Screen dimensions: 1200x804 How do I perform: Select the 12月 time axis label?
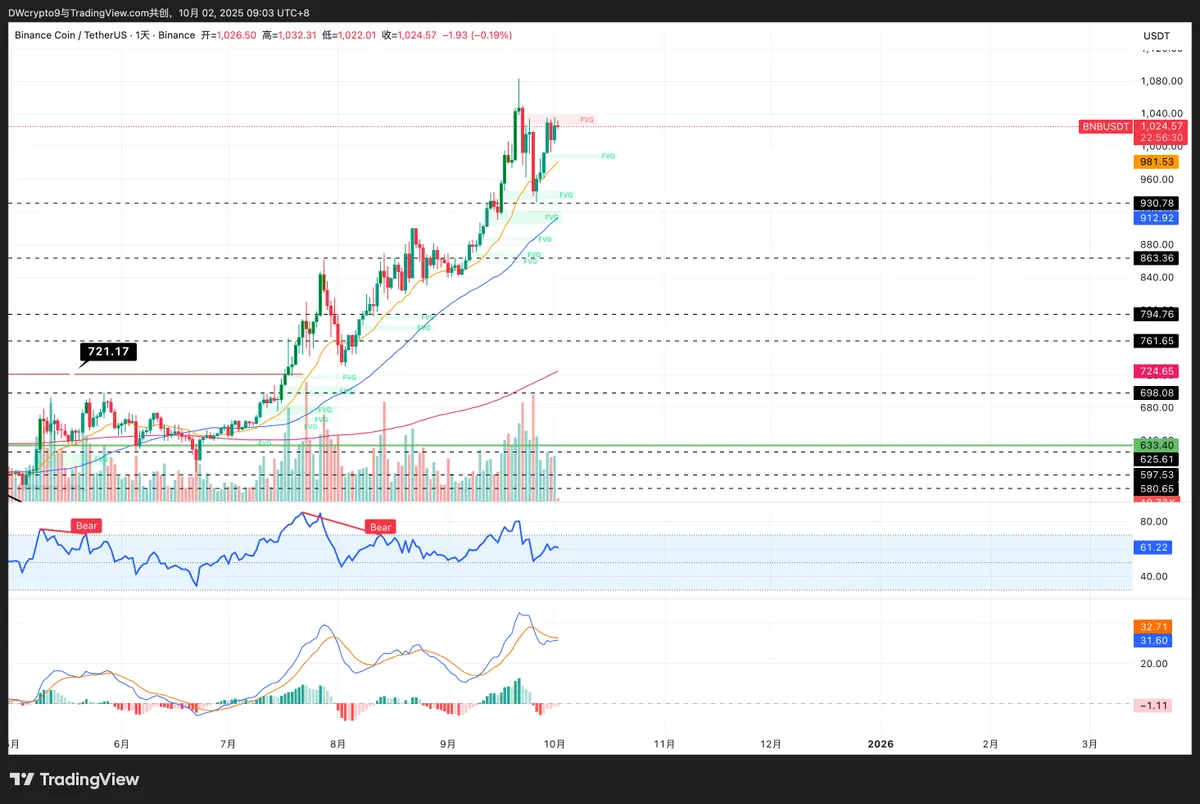(x=771, y=744)
